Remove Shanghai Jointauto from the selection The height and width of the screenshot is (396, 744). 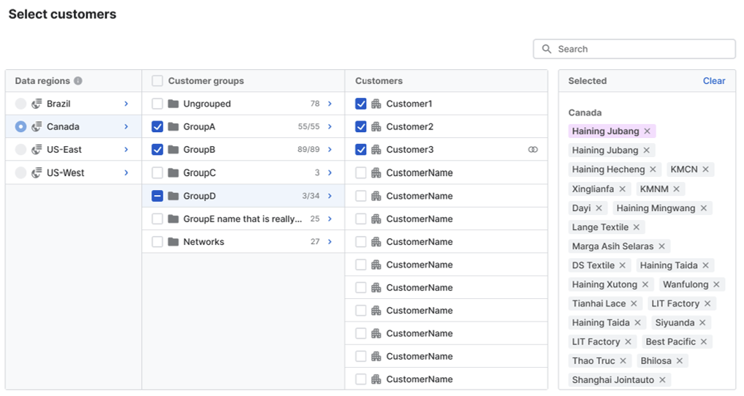[x=662, y=380]
